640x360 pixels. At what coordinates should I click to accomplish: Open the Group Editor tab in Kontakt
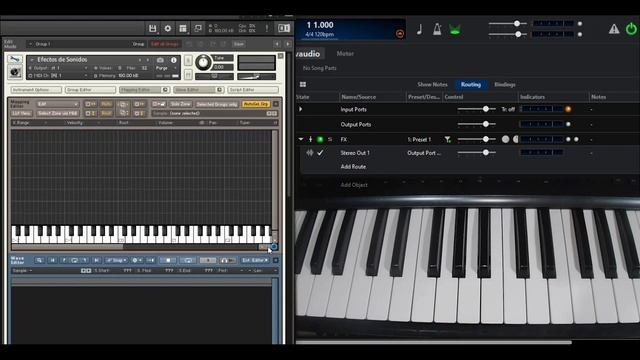tap(90, 89)
